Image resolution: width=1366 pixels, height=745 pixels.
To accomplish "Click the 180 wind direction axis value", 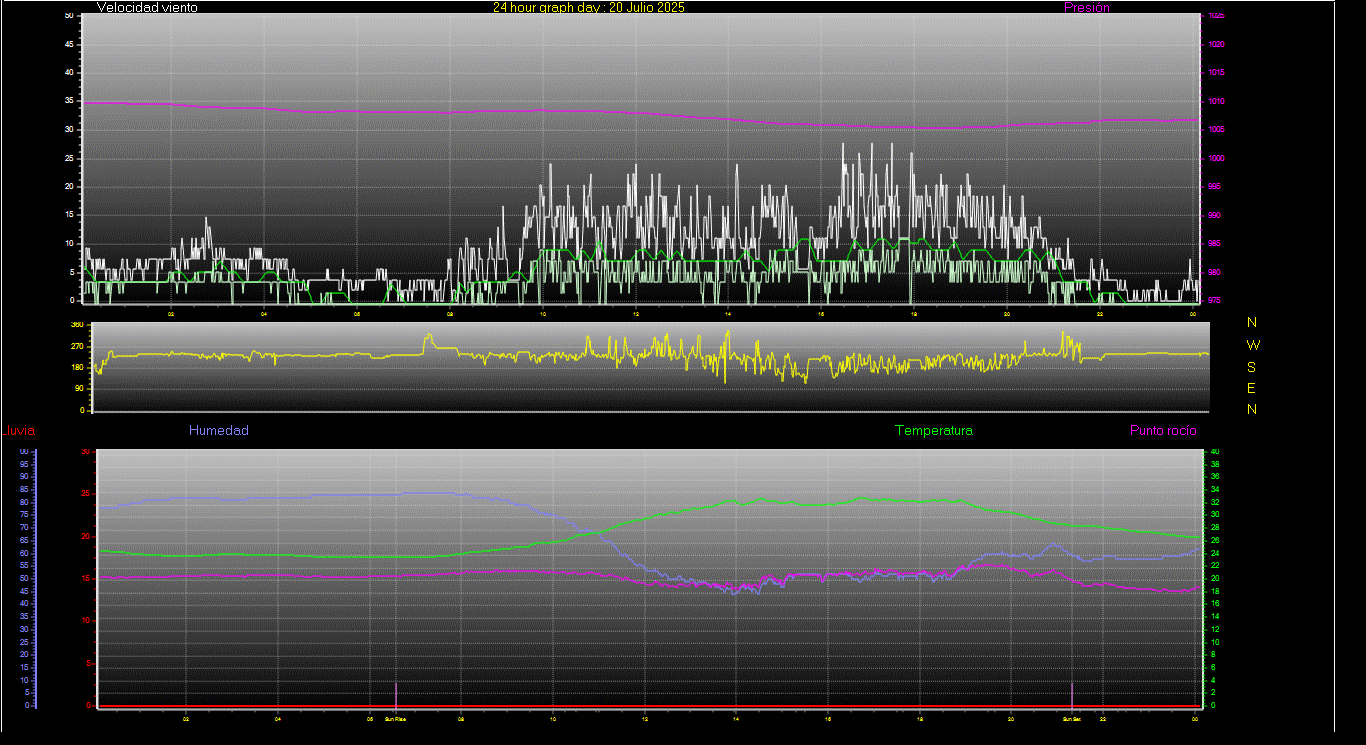I will 77,368.
